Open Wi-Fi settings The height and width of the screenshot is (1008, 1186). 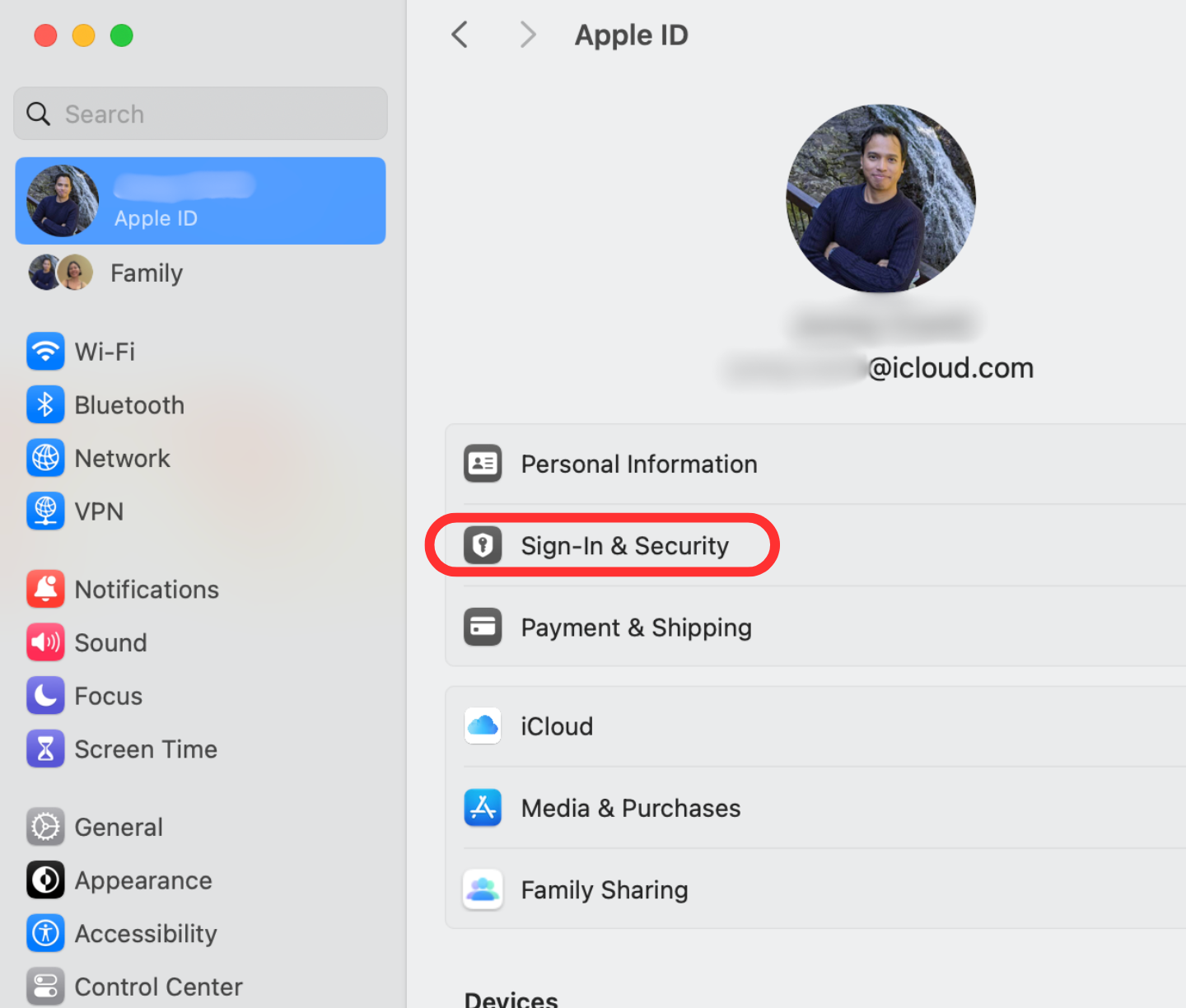tap(200, 352)
